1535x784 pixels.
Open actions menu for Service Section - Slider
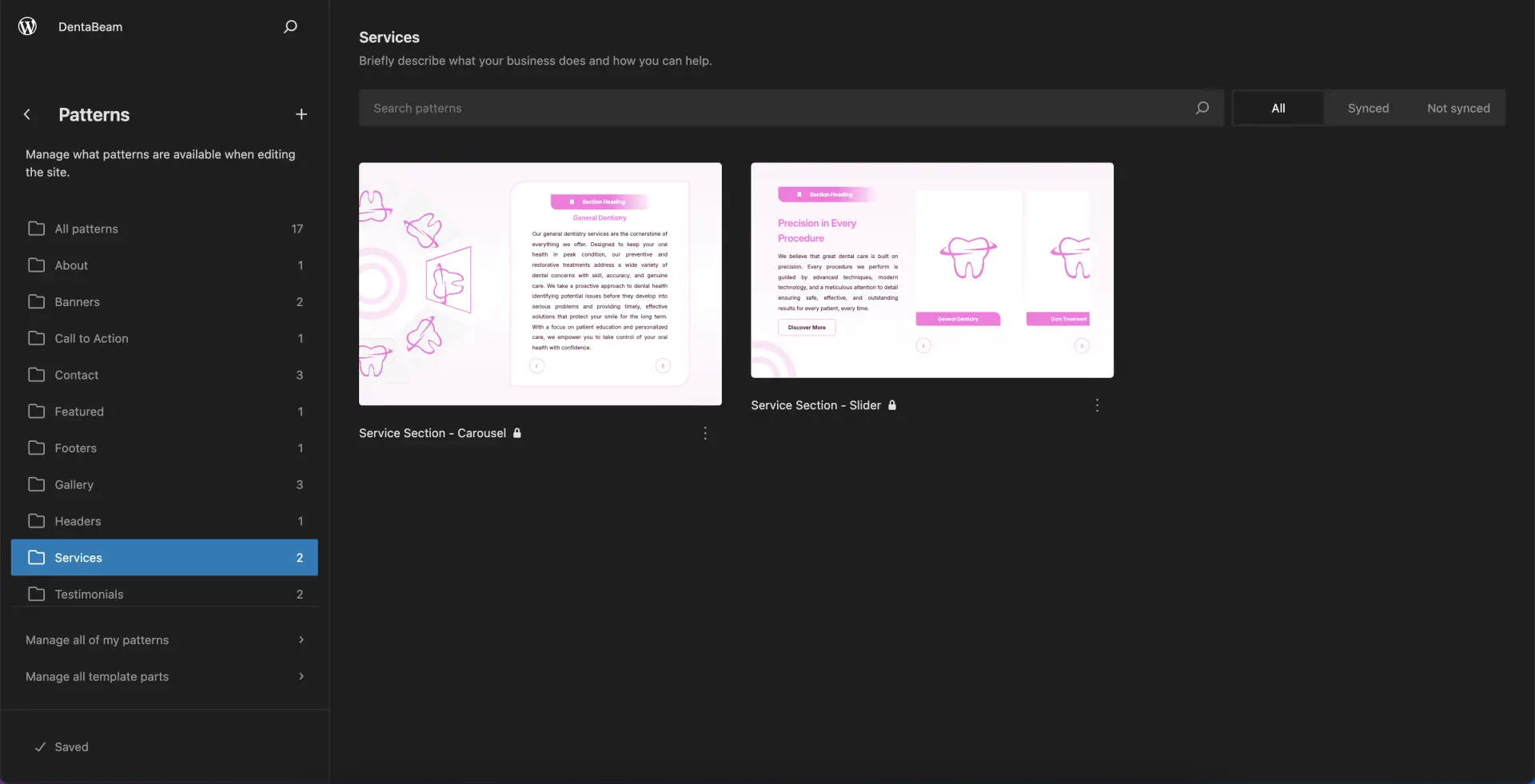pos(1097,405)
